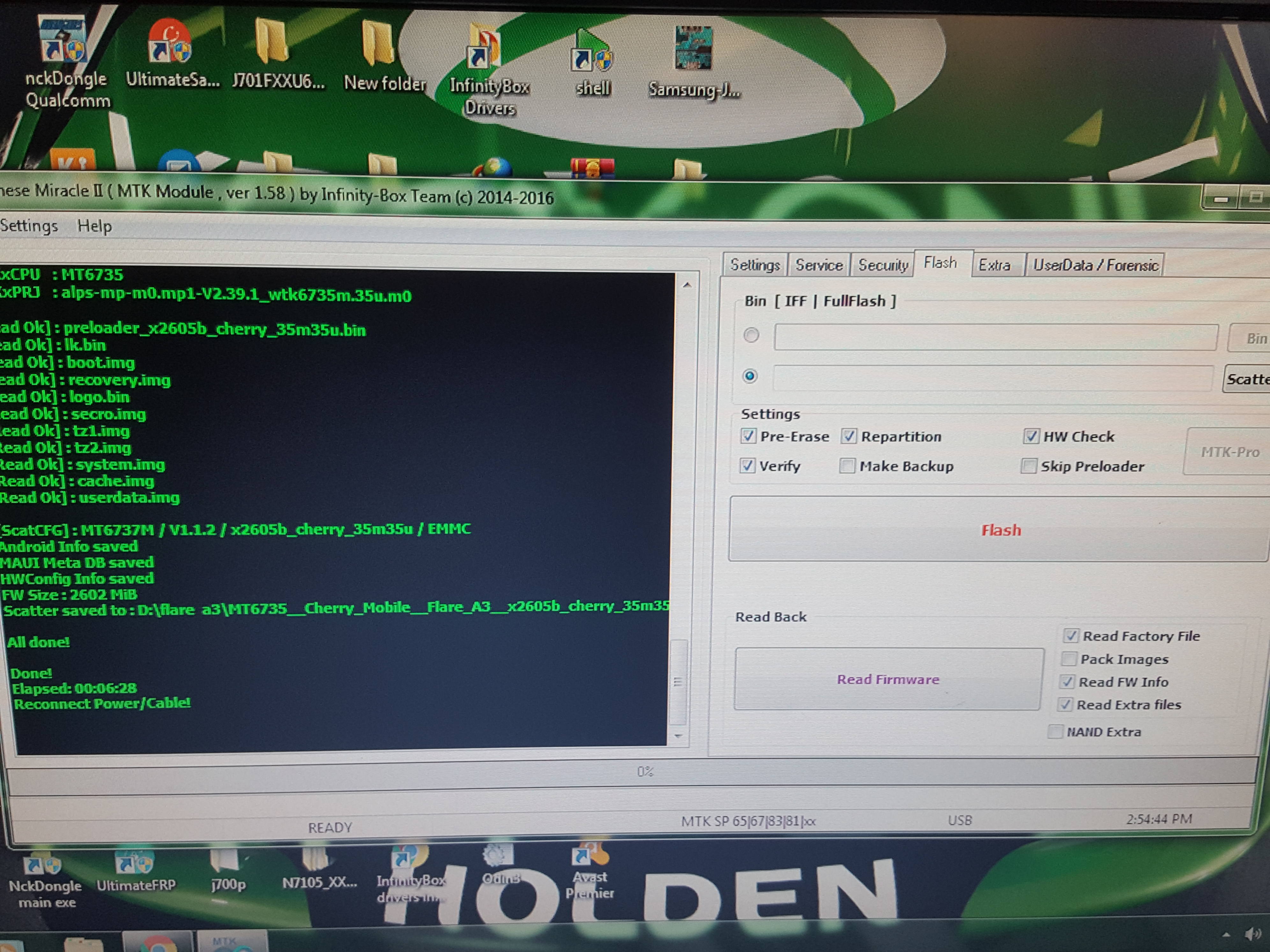Open the J701FXXU6 folder icon
The image size is (1270, 952).
[272, 43]
